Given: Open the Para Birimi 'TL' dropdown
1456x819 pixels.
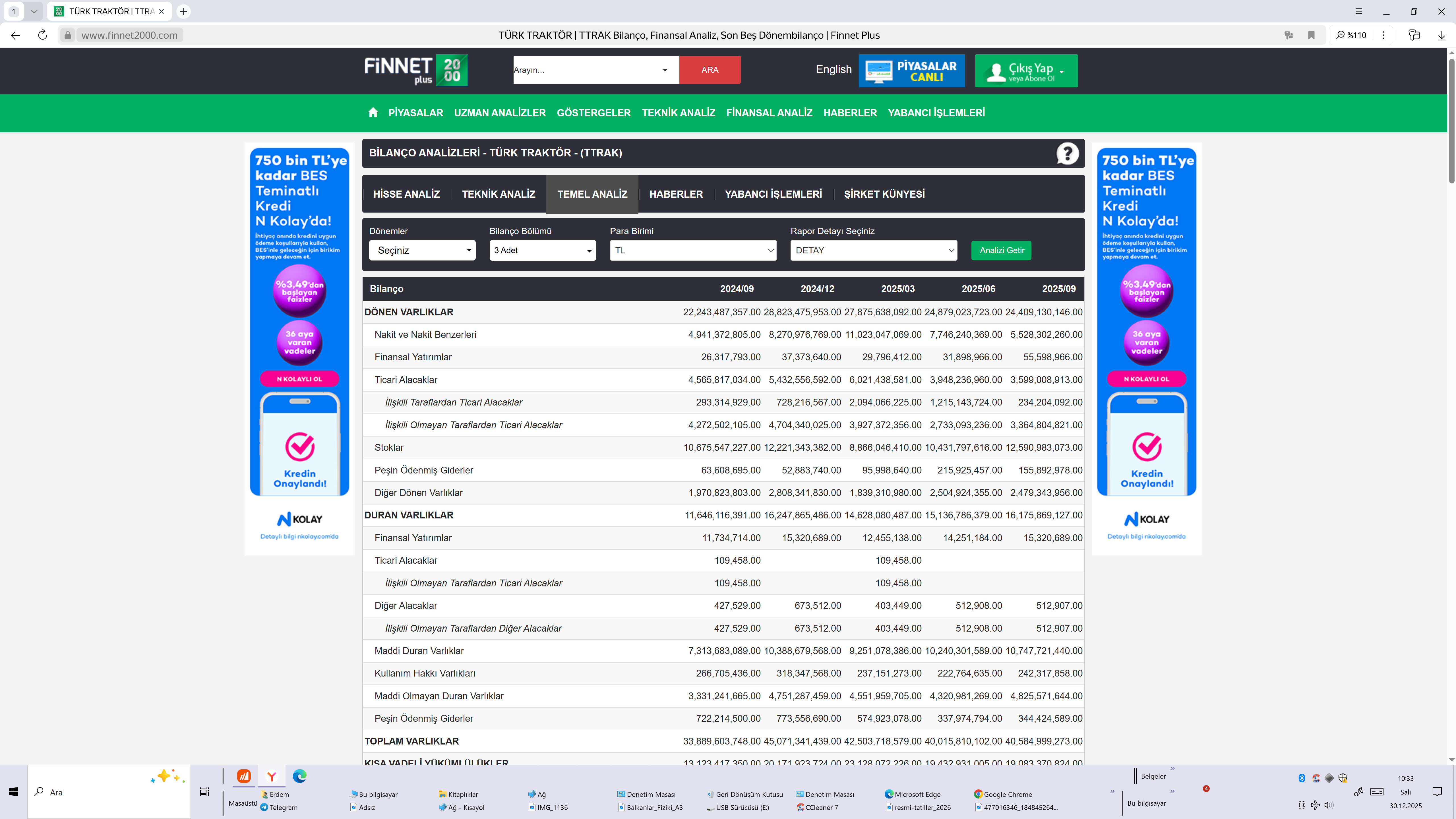Looking at the screenshot, I should 693,250.
